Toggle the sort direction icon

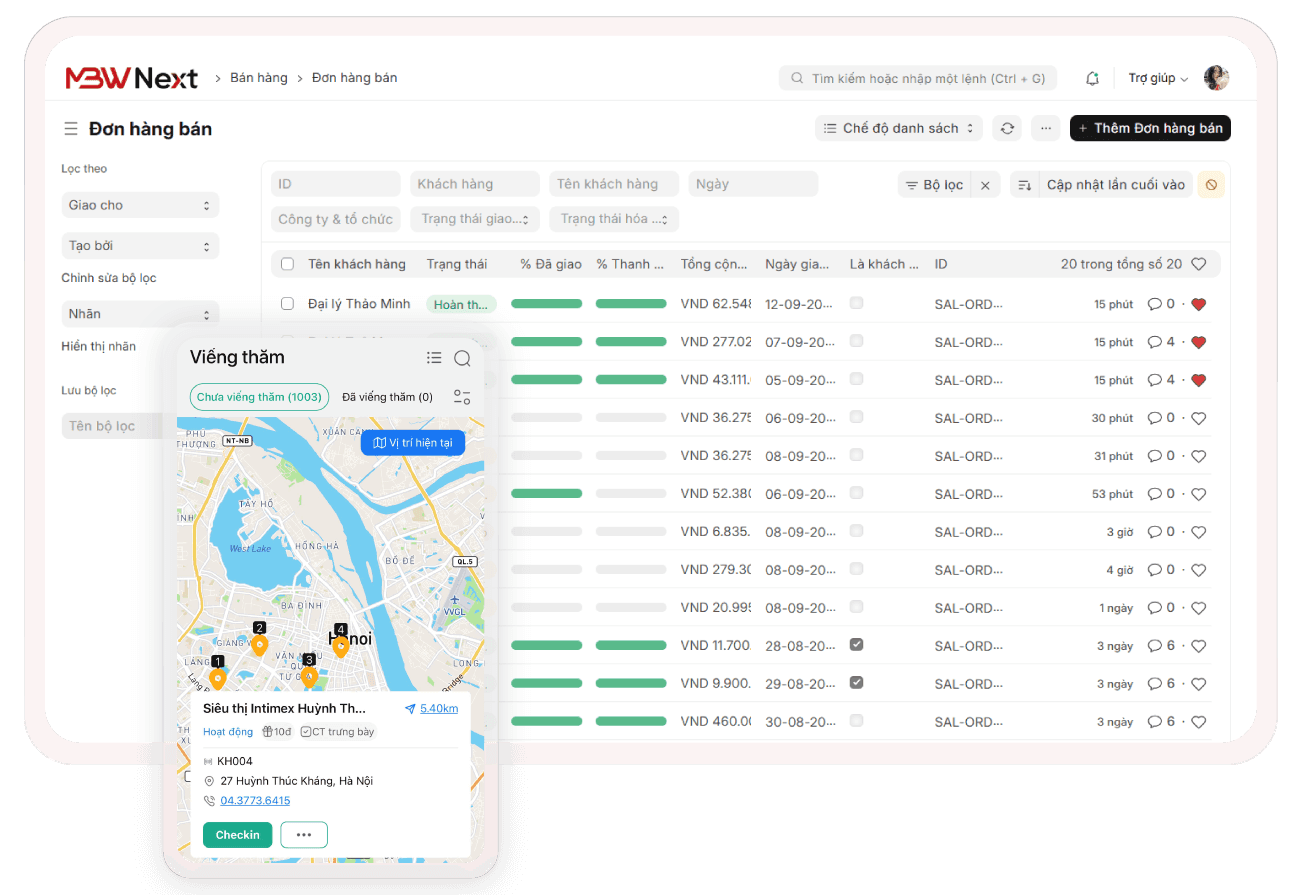pyautogui.click(x=1024, y=185)
